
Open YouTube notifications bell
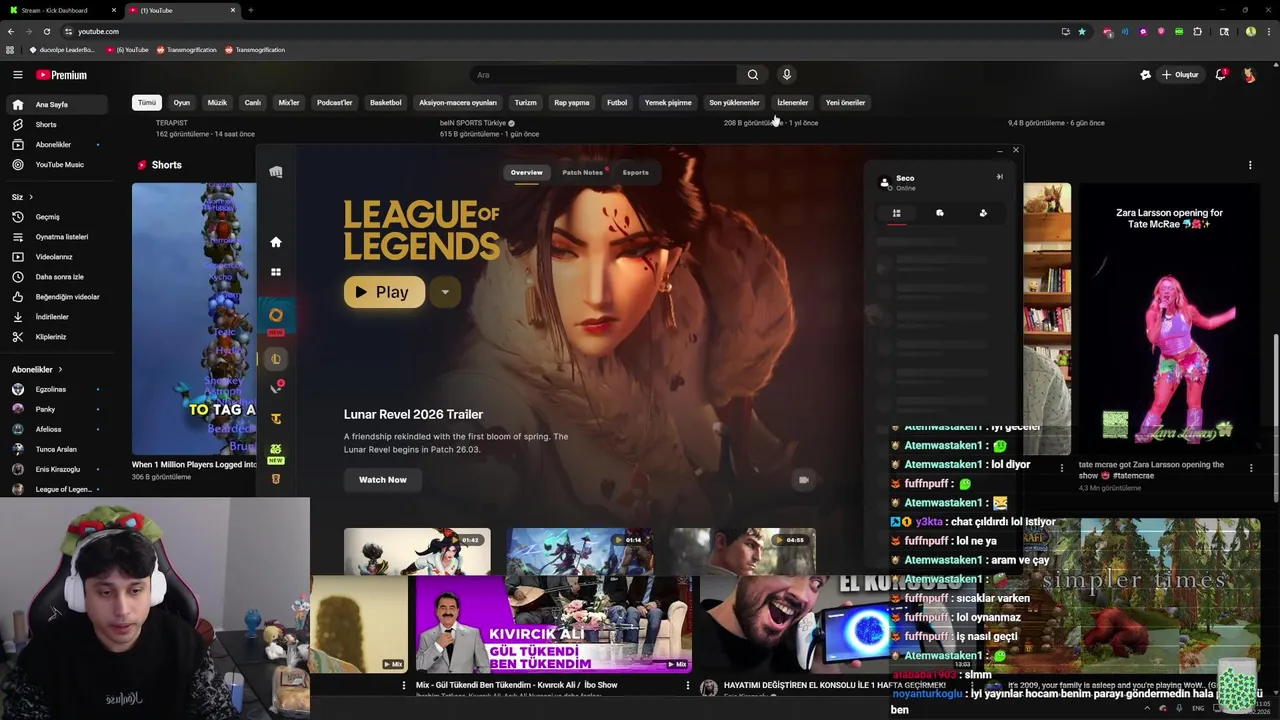pos(1220,75)
